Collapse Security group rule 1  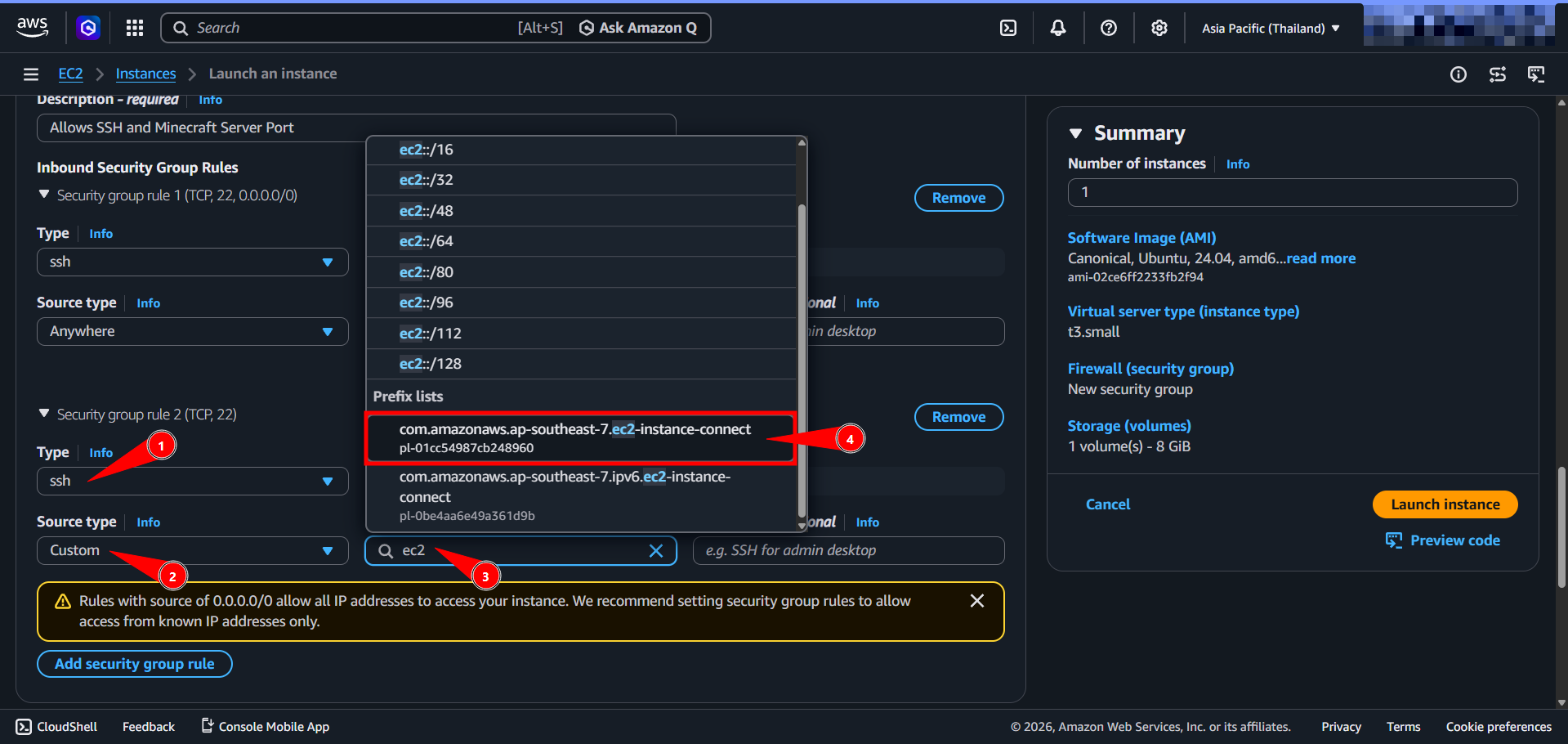point(44,195)
